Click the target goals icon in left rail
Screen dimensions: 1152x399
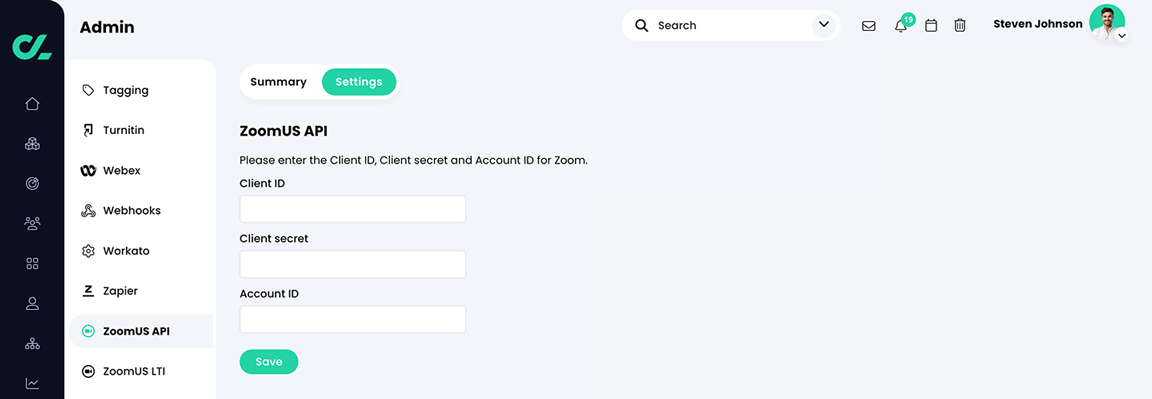click(32, 184)
